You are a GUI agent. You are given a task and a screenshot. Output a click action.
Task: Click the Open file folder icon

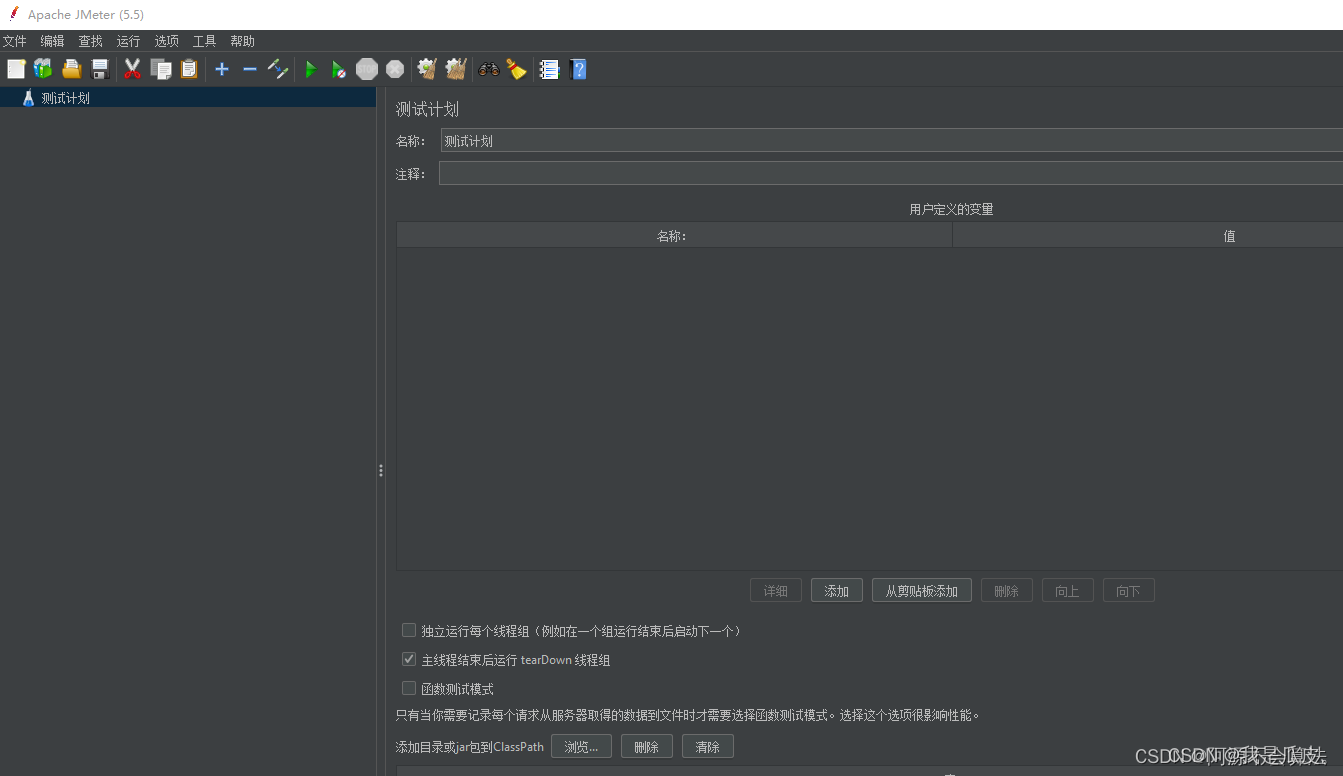coord(71,69)
